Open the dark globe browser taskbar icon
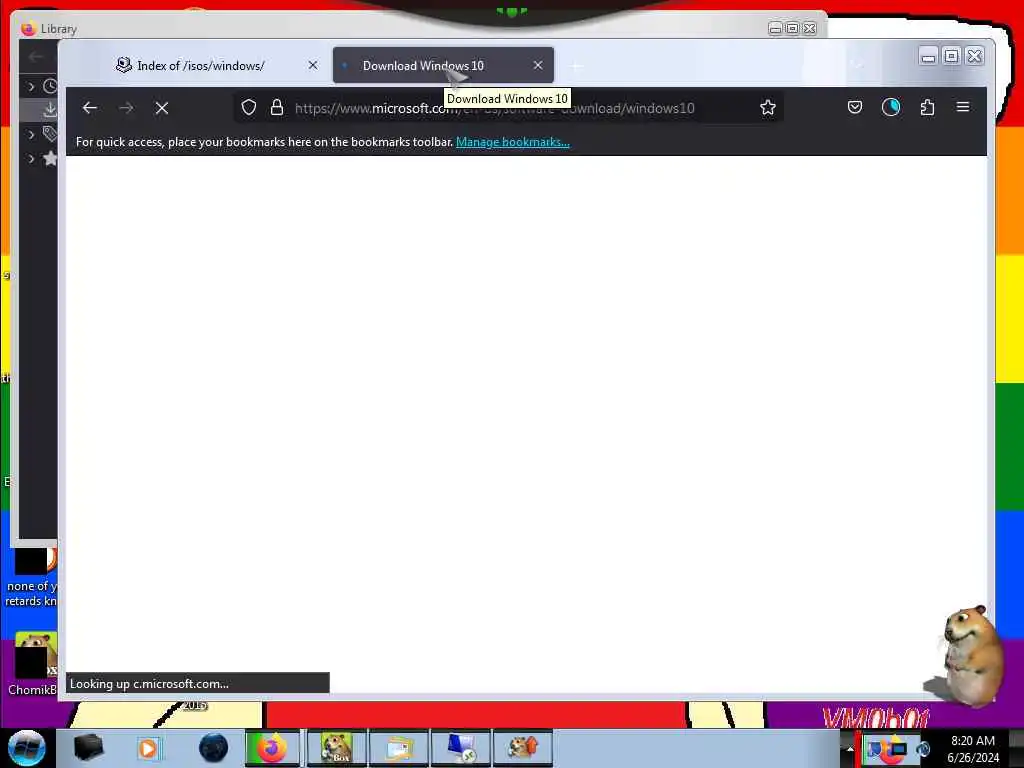 [x=214, y=748]
